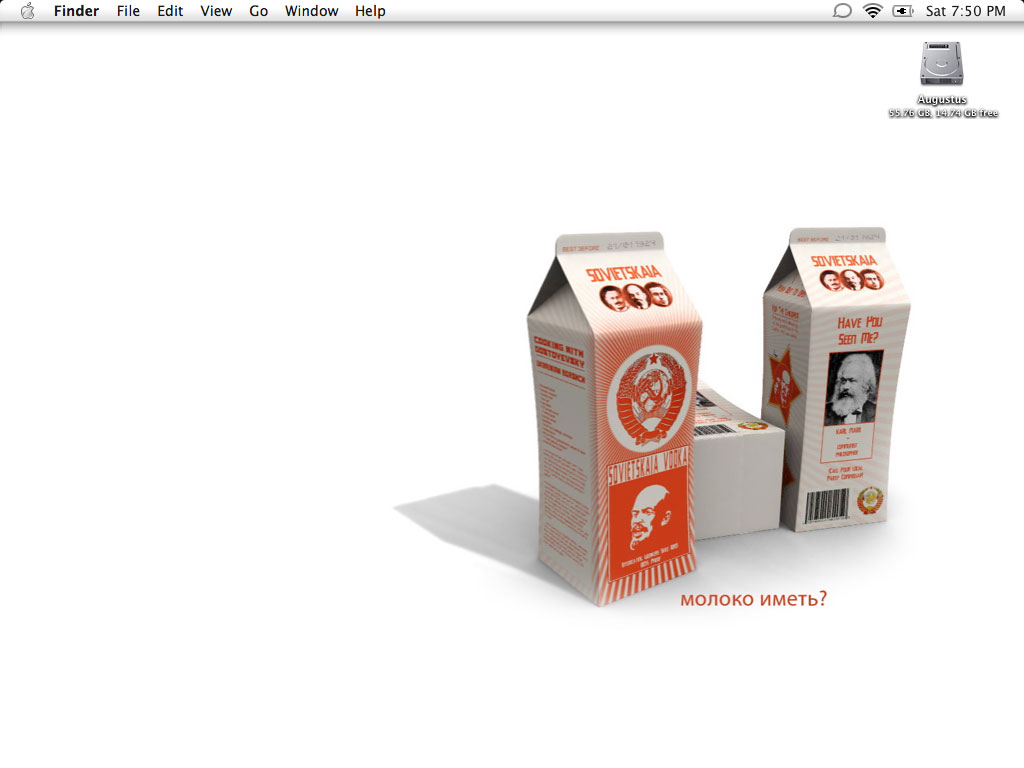The height and width of the screenshot is (768, 1024).
Task: Open the View menu
Action: [216, 11]
